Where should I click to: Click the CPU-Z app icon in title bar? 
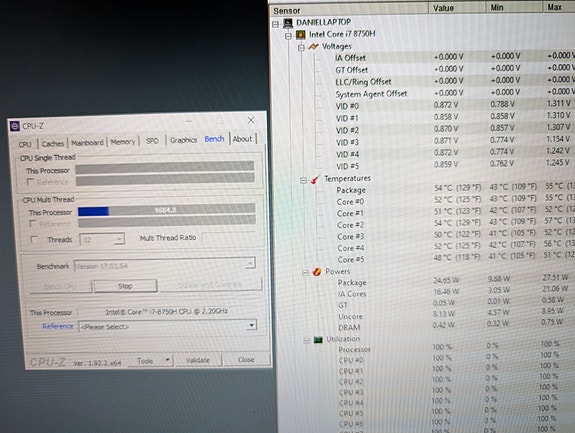click(15, 126)
